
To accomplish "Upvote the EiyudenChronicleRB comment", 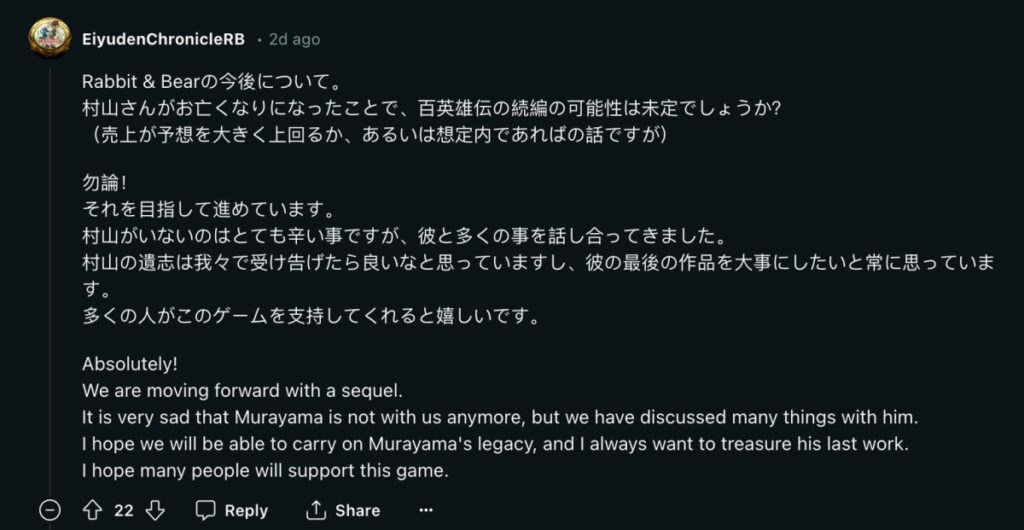I will (93, 510).
